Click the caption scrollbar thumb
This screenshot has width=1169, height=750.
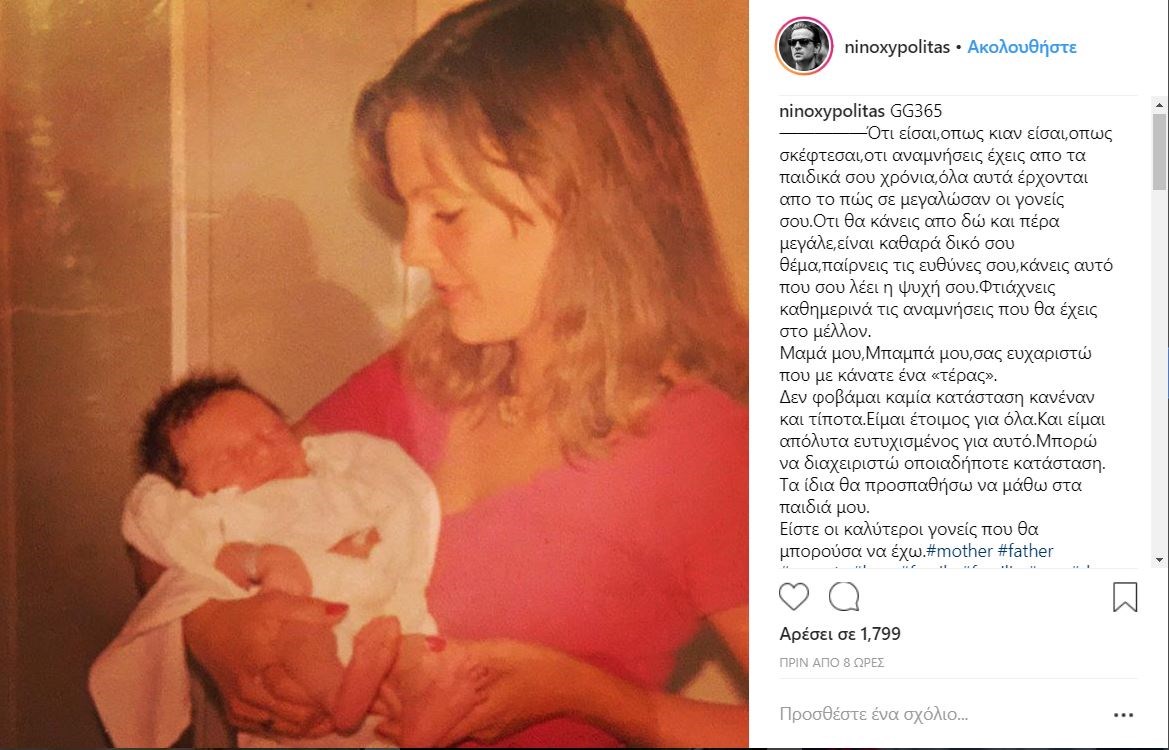(x=1159, y=151)
